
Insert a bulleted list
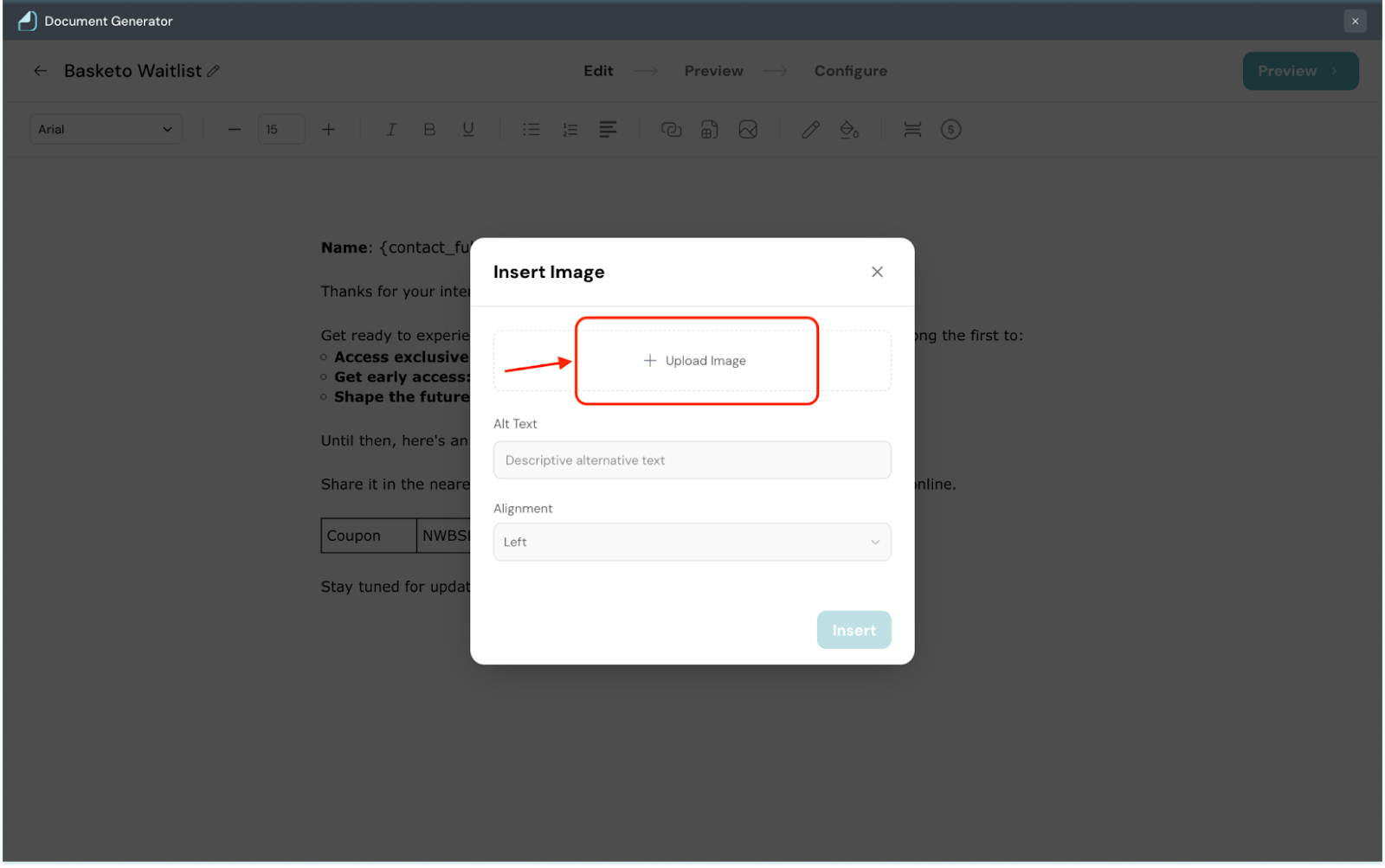pos(531,130)
